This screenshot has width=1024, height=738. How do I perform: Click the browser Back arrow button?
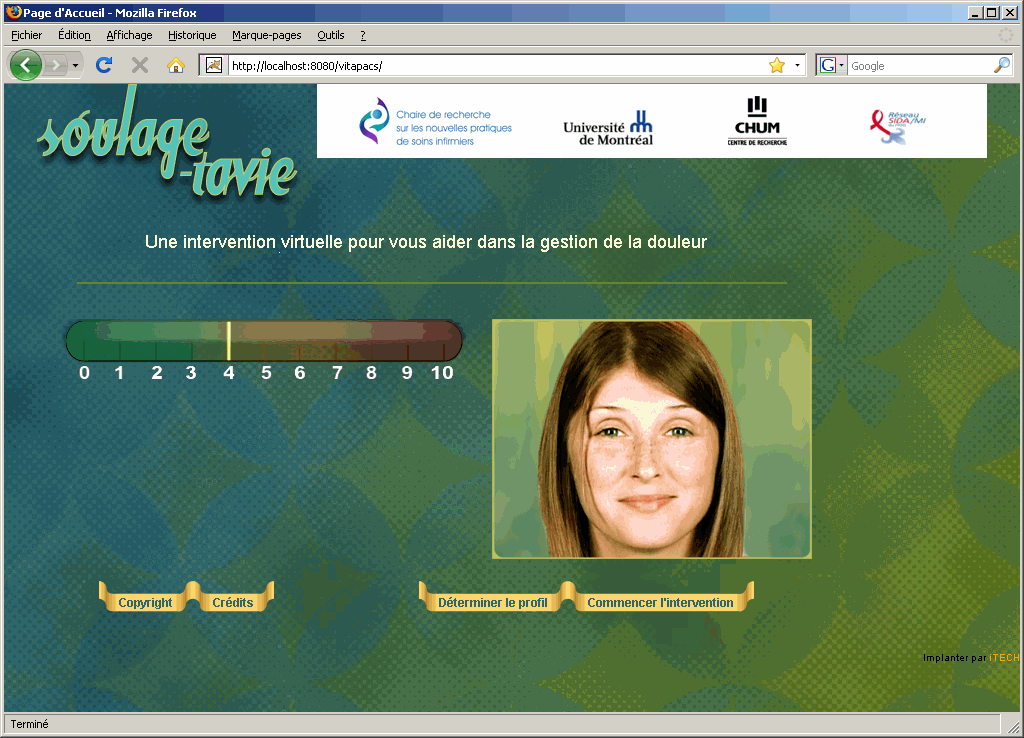26,66
